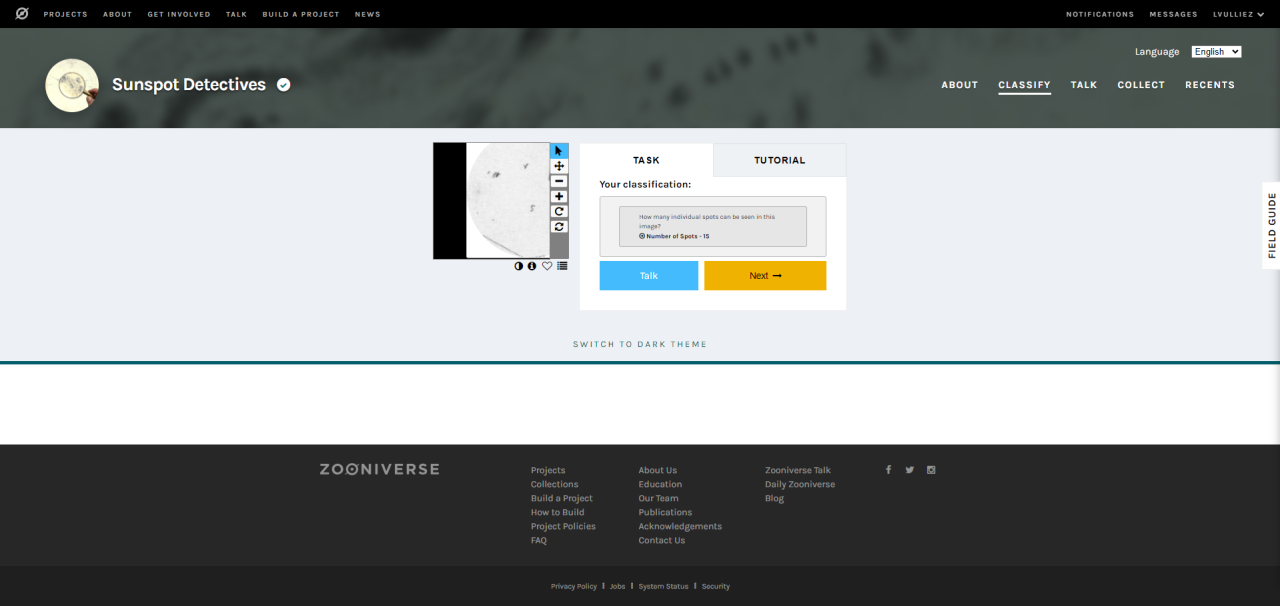Viewport: 1280px width, 606px height.
Task: Click the yellow Next button
Action: 765,276
